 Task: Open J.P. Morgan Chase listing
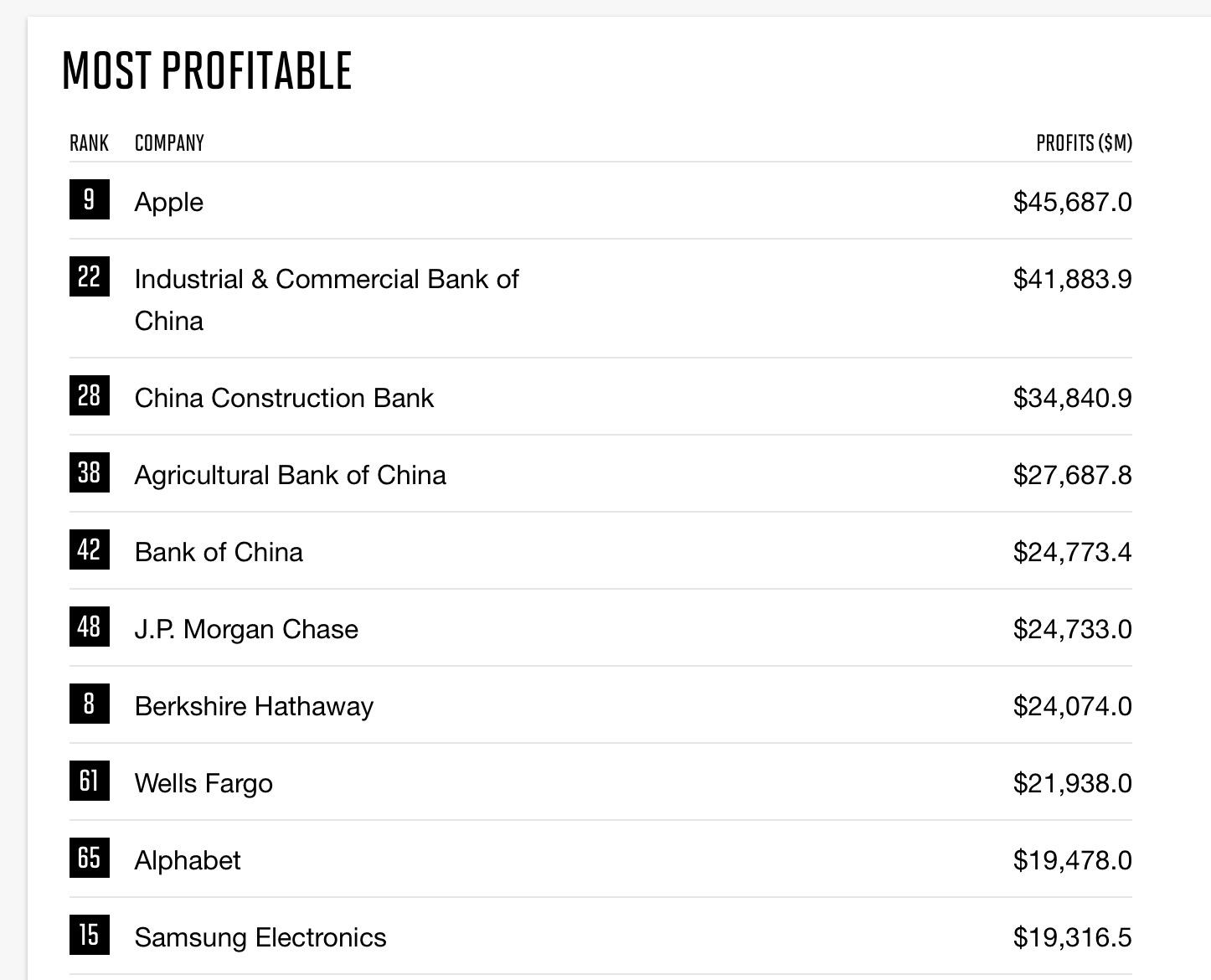pyautogui.click(x=246, y=629)
